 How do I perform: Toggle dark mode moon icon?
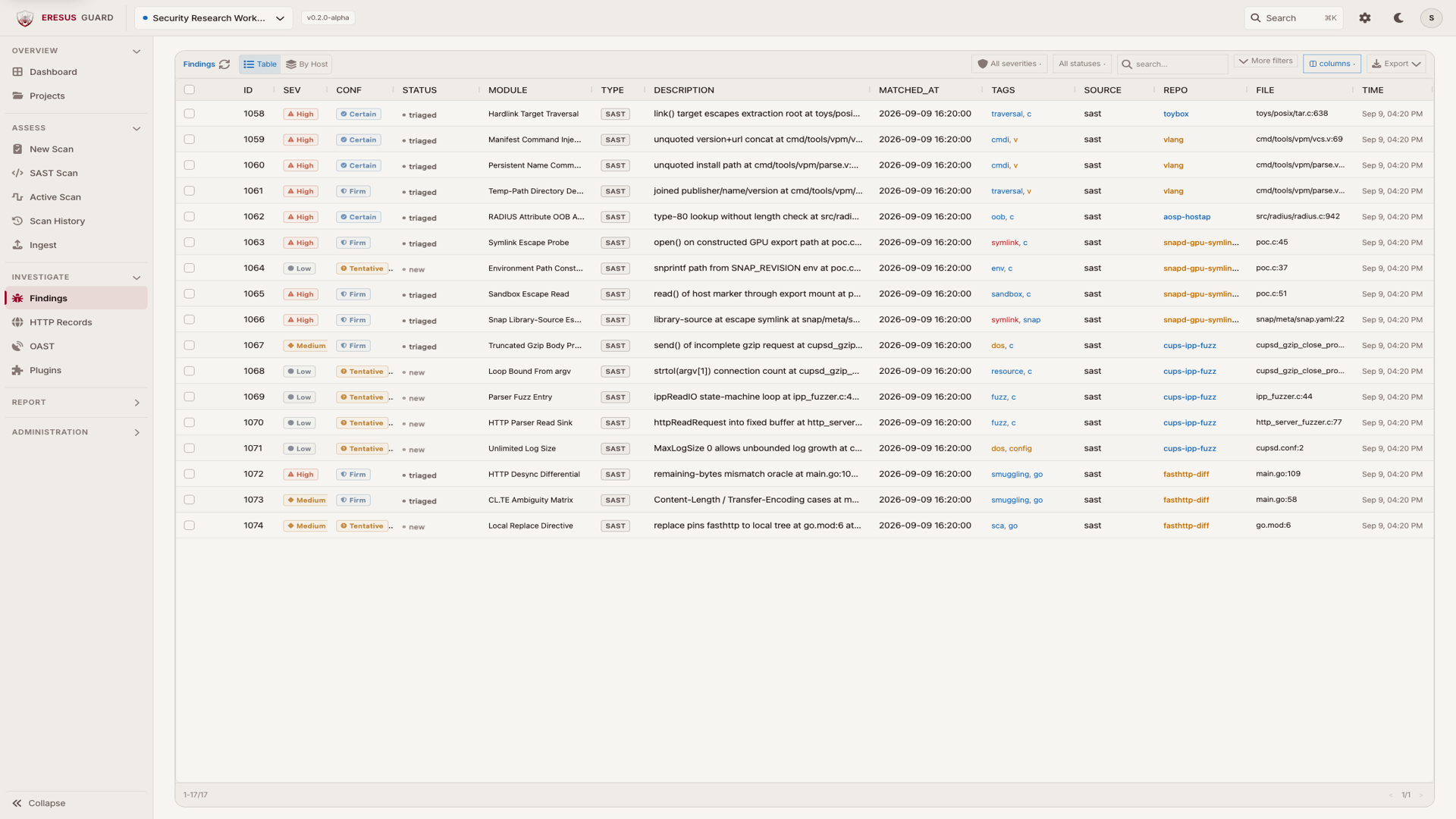[x=1398, y=18]
